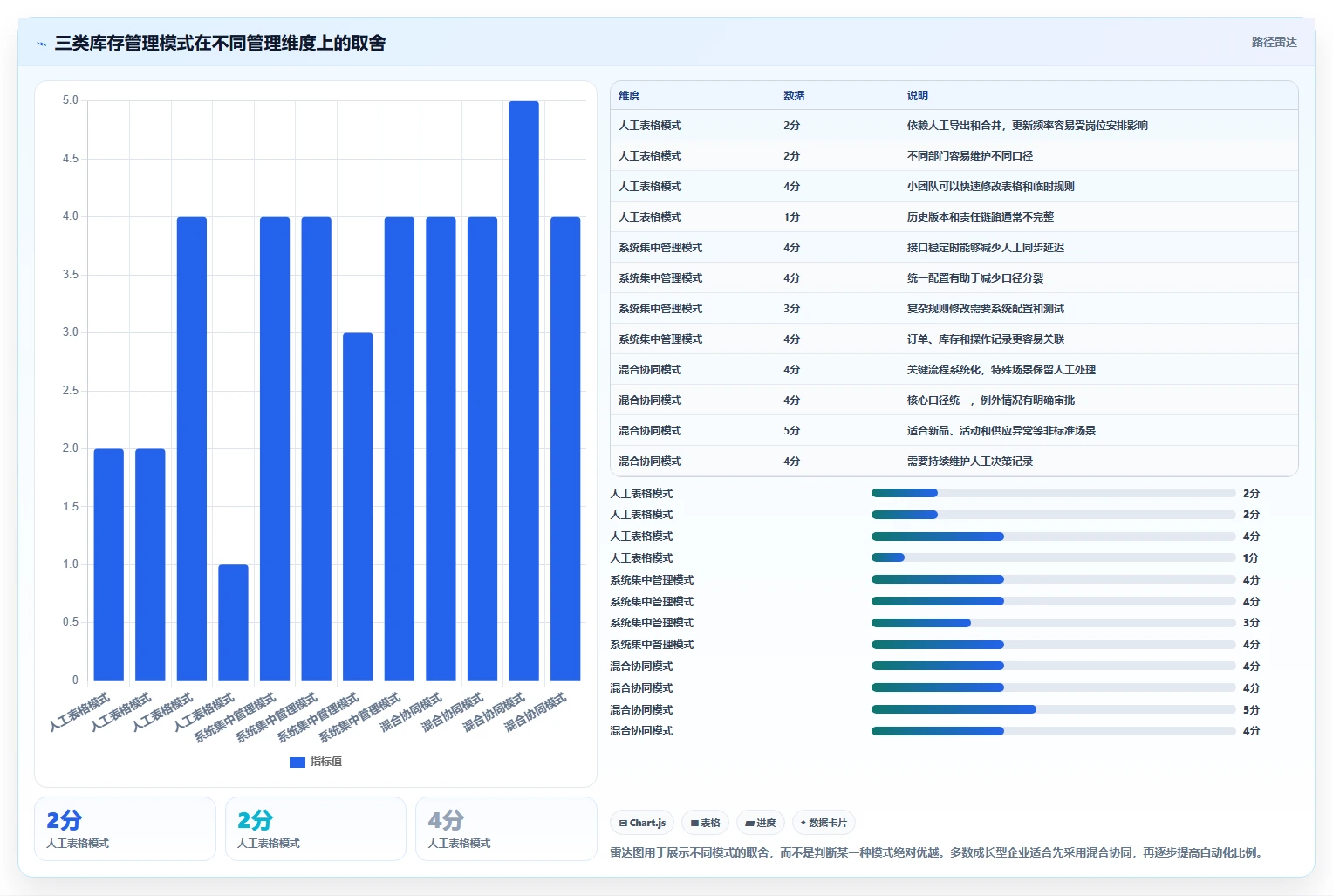Click the 说明 column header
The height and width of the screenshot is (896, 1333).
[917, 96]
